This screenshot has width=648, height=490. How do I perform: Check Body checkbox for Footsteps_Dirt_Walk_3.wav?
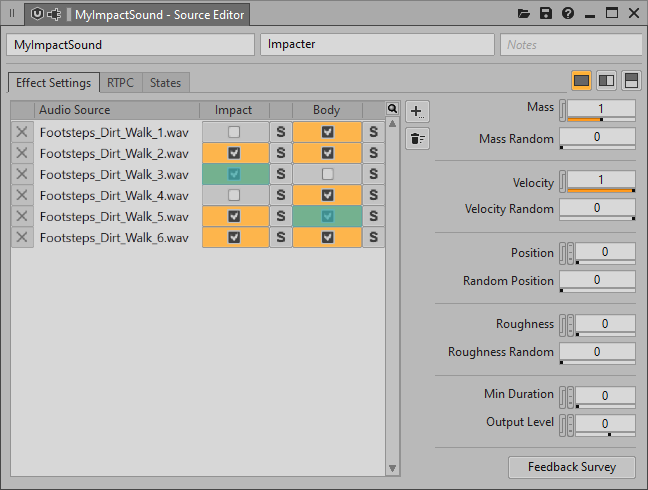327,174
